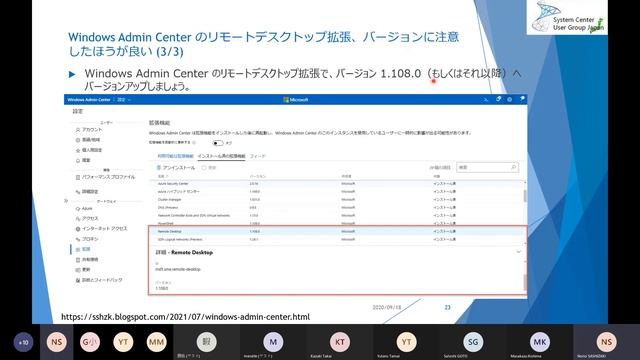
Task: Select the NS avatar beside the +10 badge
Action: tap(56, 342)
